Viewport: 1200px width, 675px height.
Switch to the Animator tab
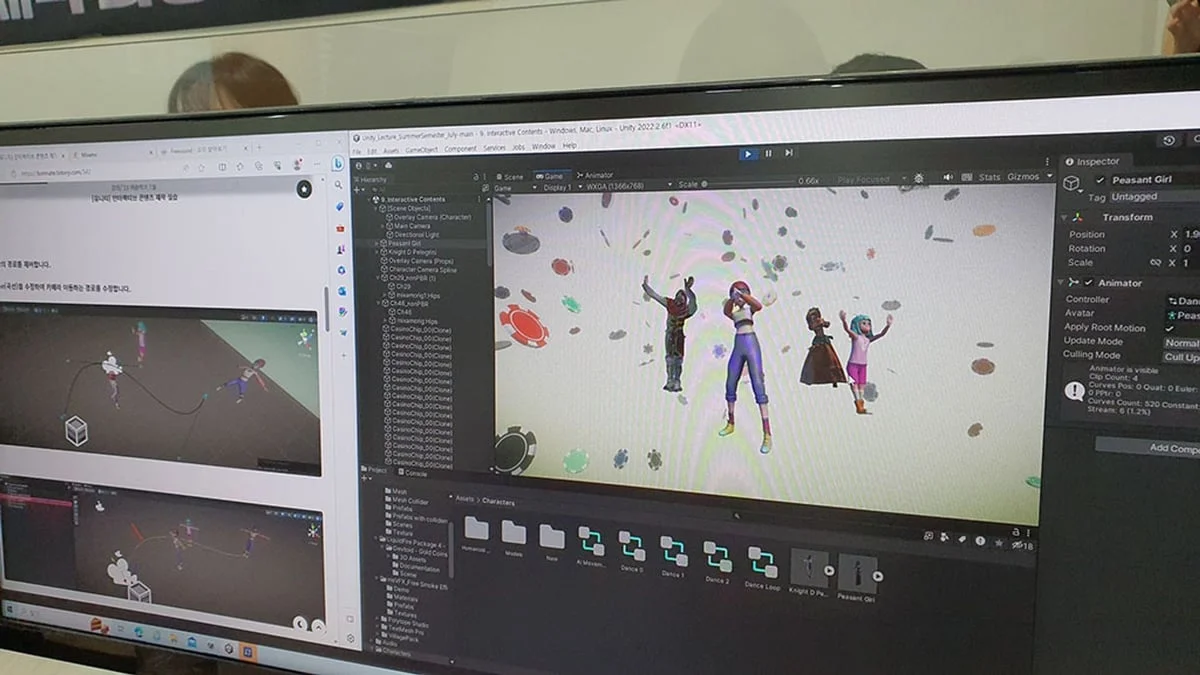click(x=595, y=174)
